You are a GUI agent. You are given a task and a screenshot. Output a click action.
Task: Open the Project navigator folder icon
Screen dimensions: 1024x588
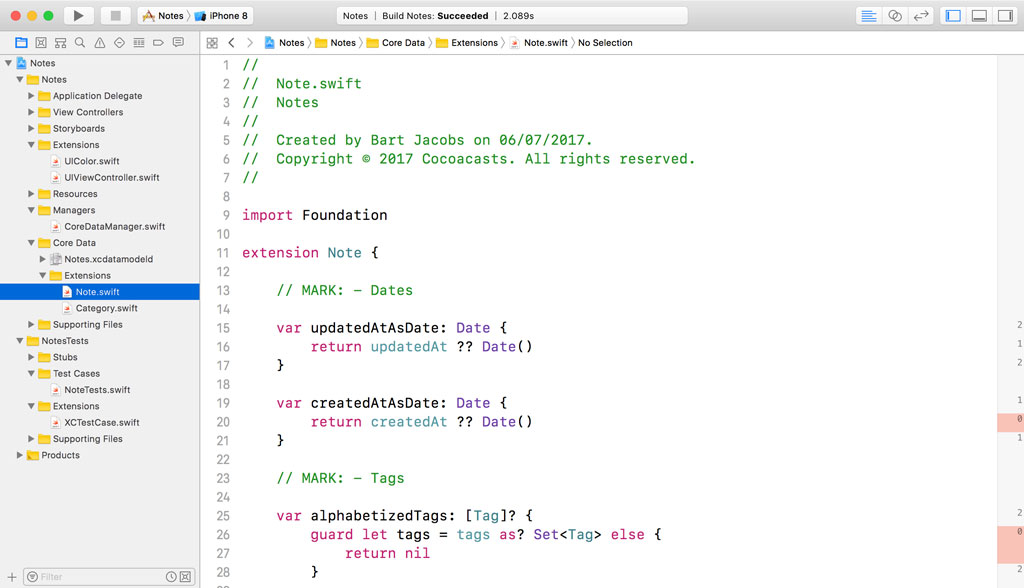[21, 42]
